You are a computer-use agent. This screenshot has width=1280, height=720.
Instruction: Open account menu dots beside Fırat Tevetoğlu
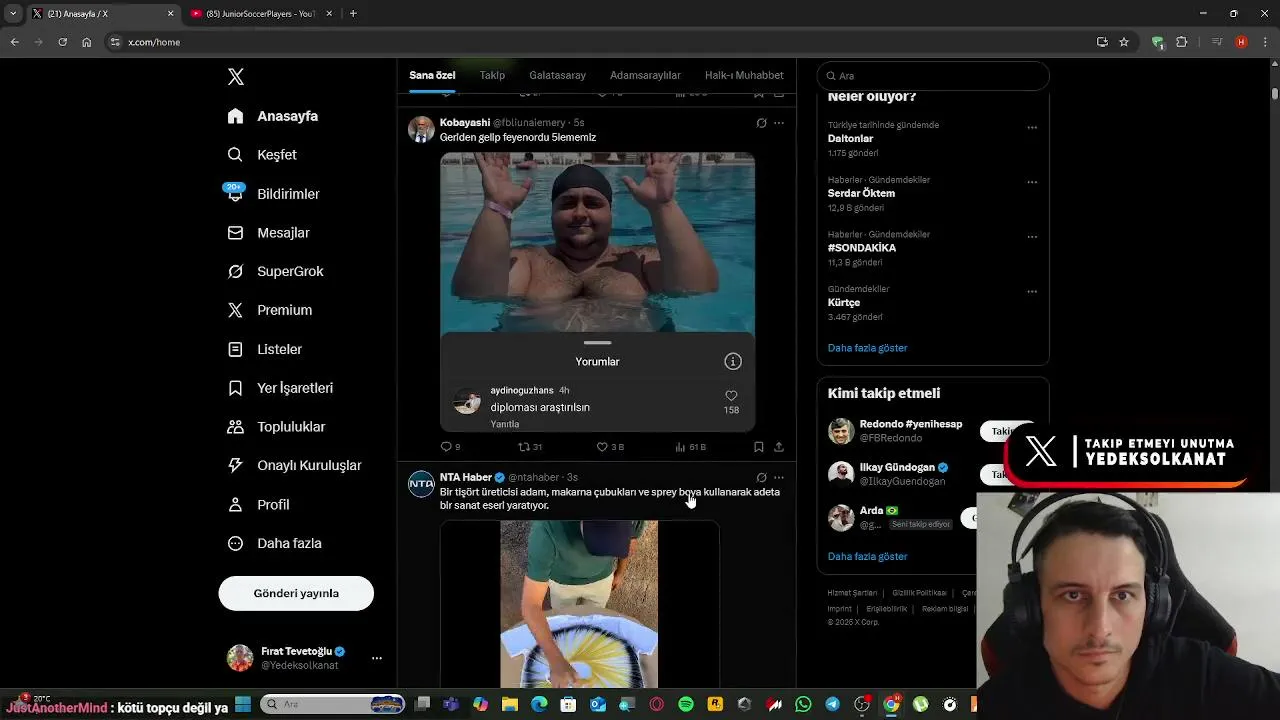click(x=377, y=658)
